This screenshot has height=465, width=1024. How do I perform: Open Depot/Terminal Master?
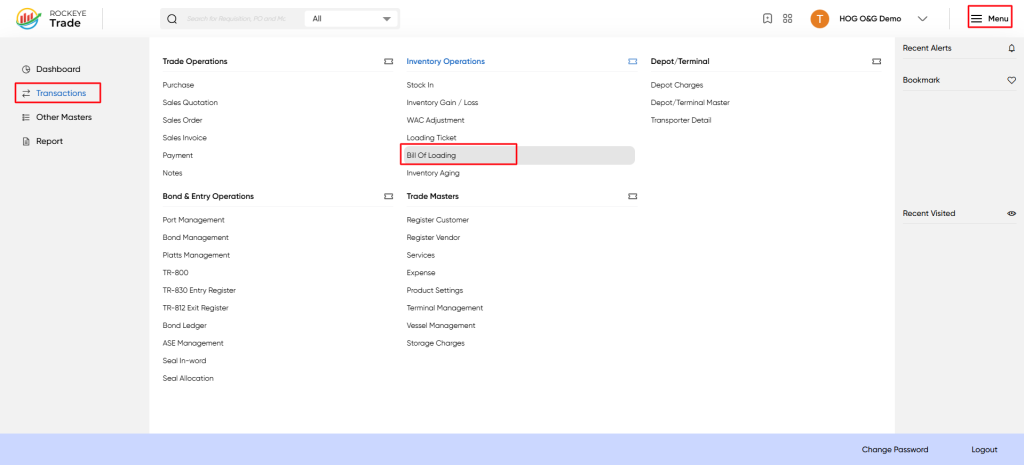point(690,103)
